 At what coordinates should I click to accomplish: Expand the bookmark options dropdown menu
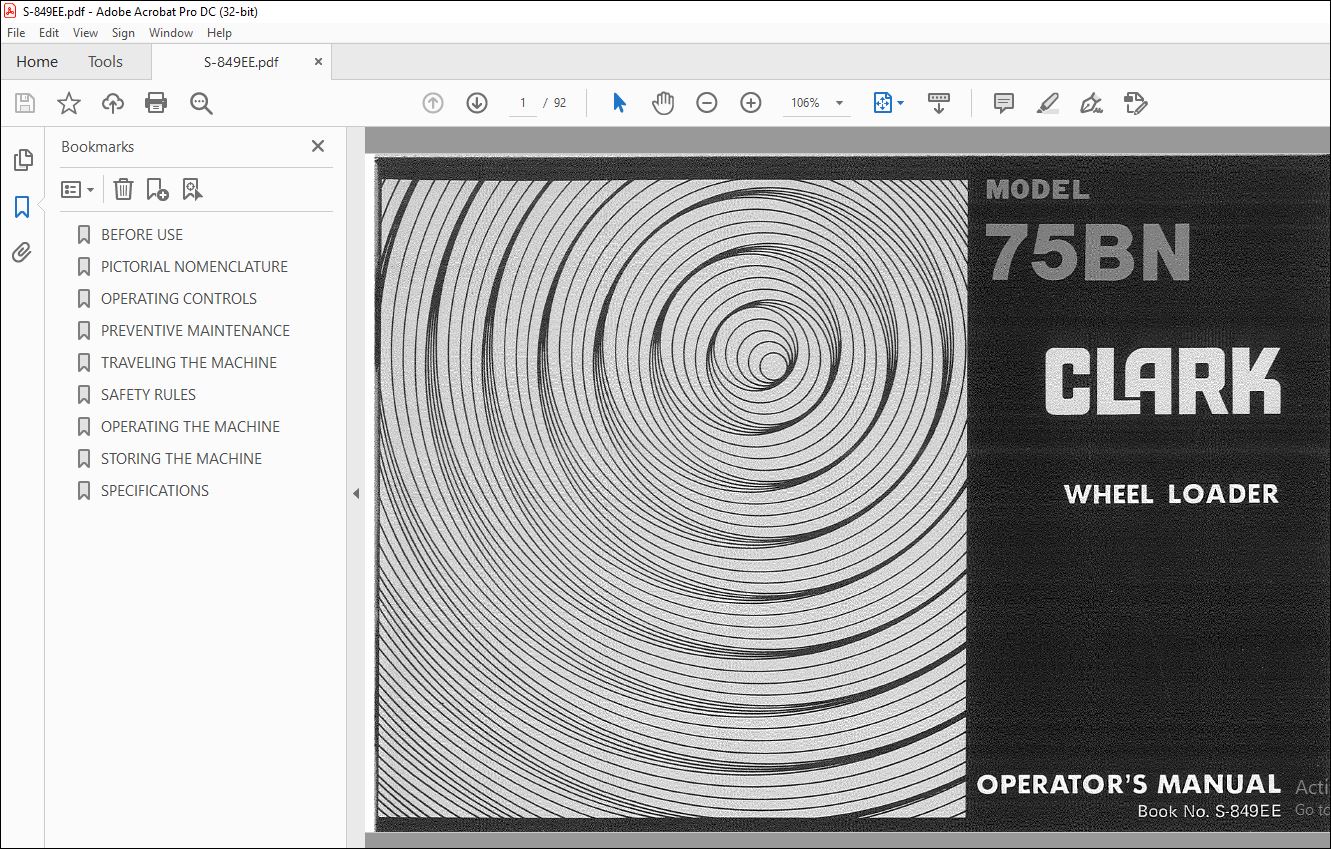point(77,189)
